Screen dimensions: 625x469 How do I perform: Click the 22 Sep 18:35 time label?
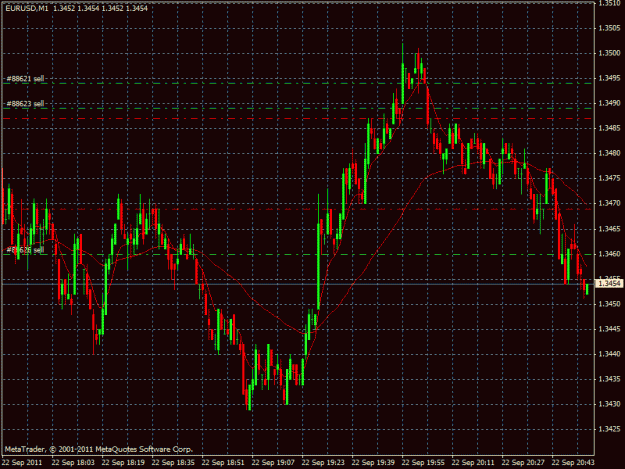coord(173,463)
